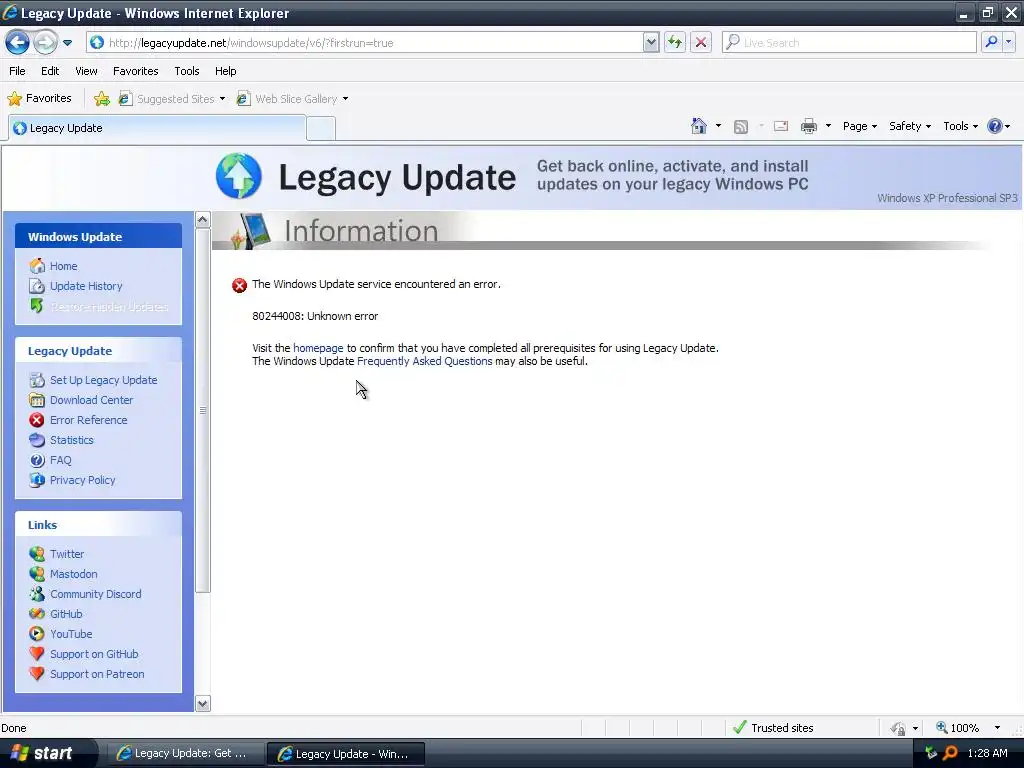Expand the zoom level dropdown arrow
The image size is (1024, 768).
tap(997, 728)
